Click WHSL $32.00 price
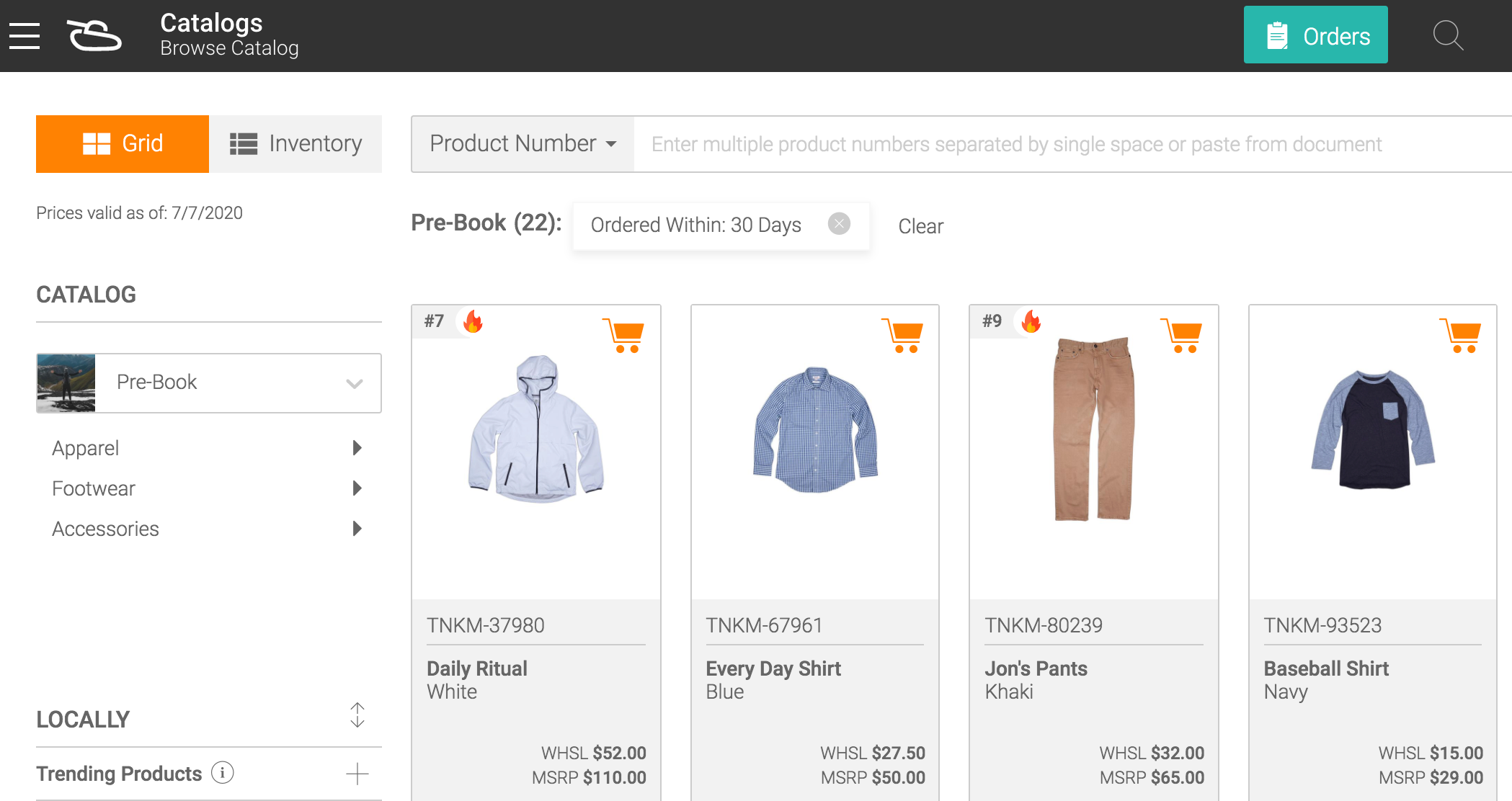The width and height of the screenshot is (1512, 801). coord(1152,753)
